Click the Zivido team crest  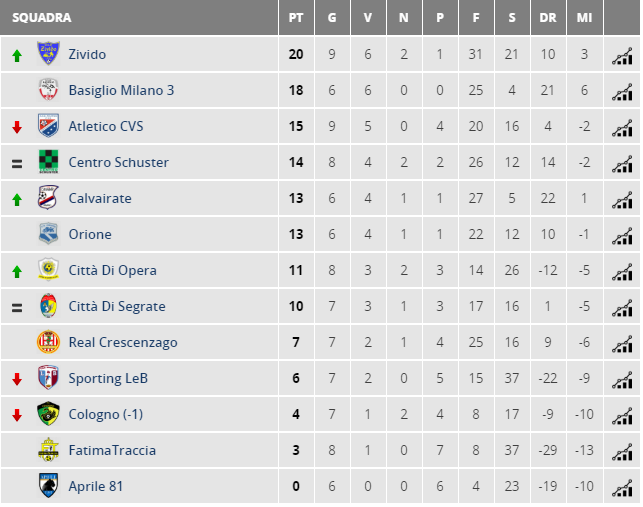point(48,53)
